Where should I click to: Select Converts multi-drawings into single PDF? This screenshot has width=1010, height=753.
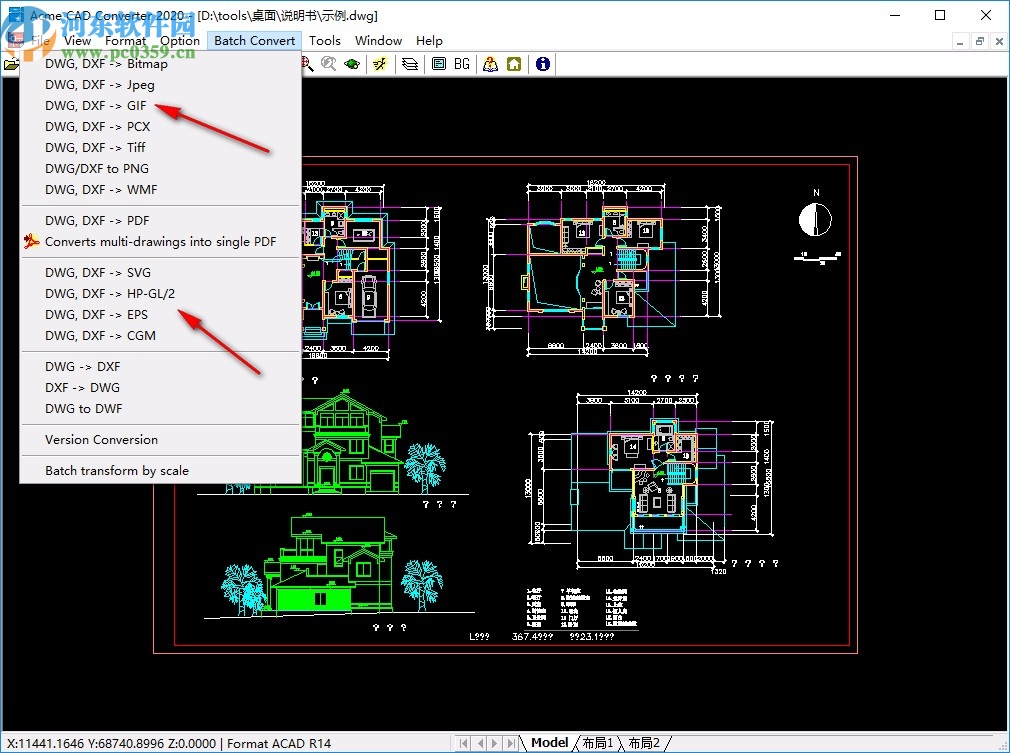click(x=160, y=242)
